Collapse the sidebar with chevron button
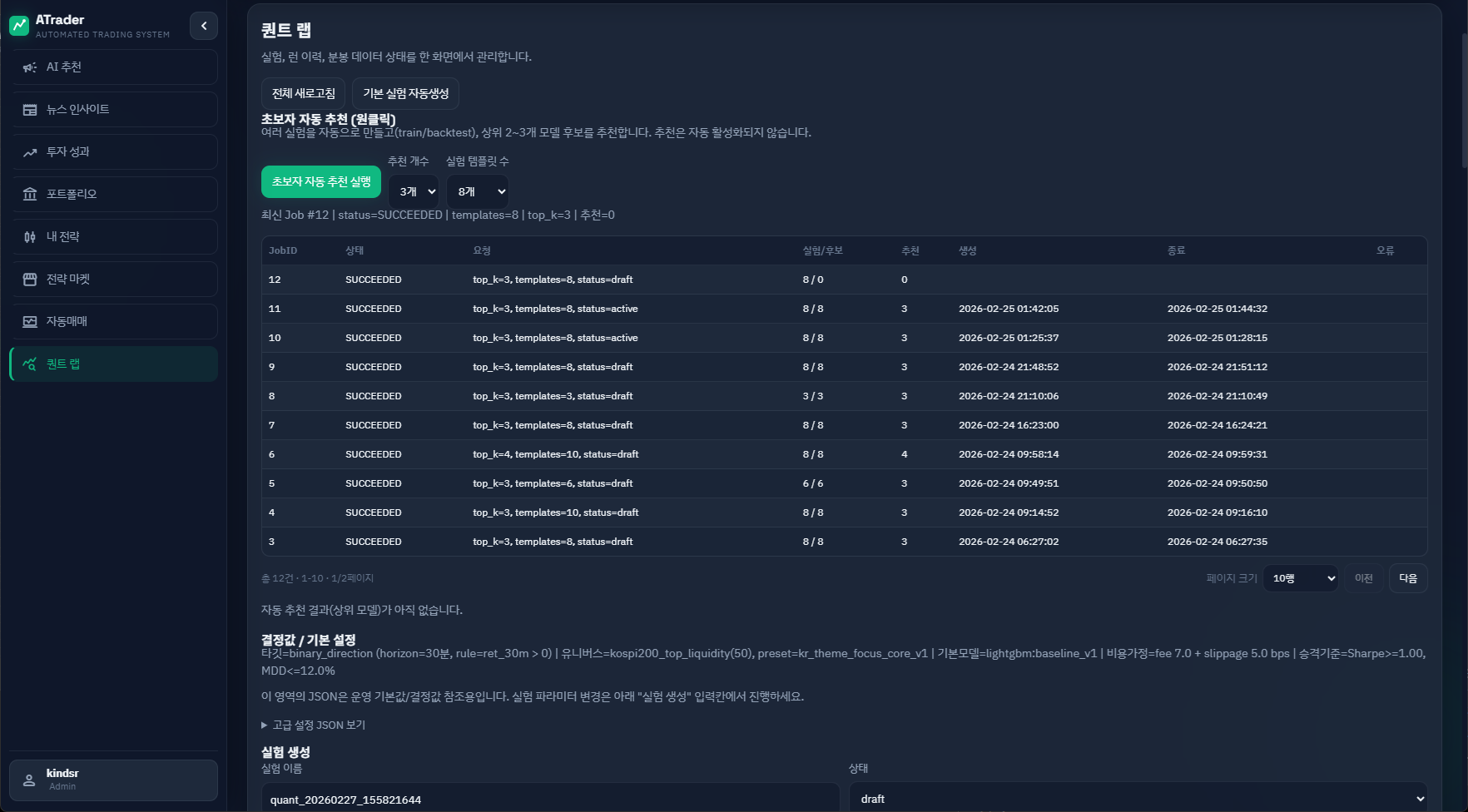This screenshot has width=1468, height=812. 204,26
